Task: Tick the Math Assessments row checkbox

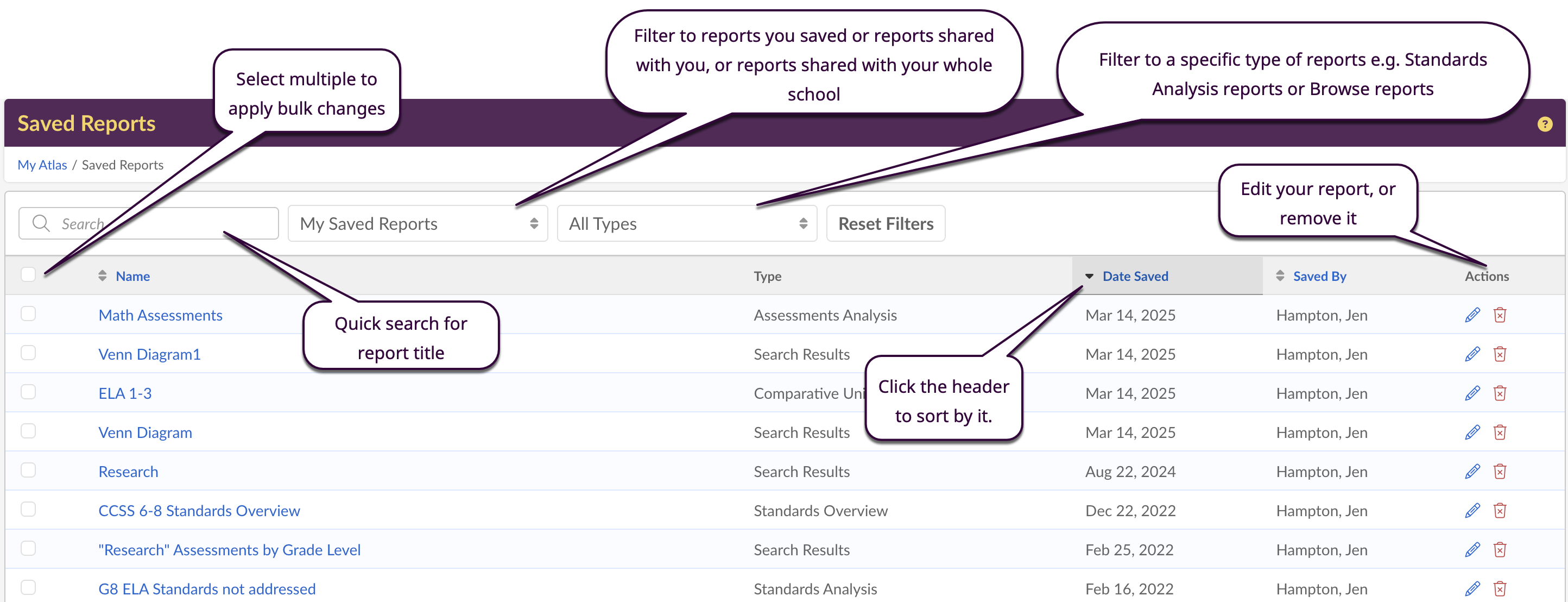Action: [x=28, y=314]
